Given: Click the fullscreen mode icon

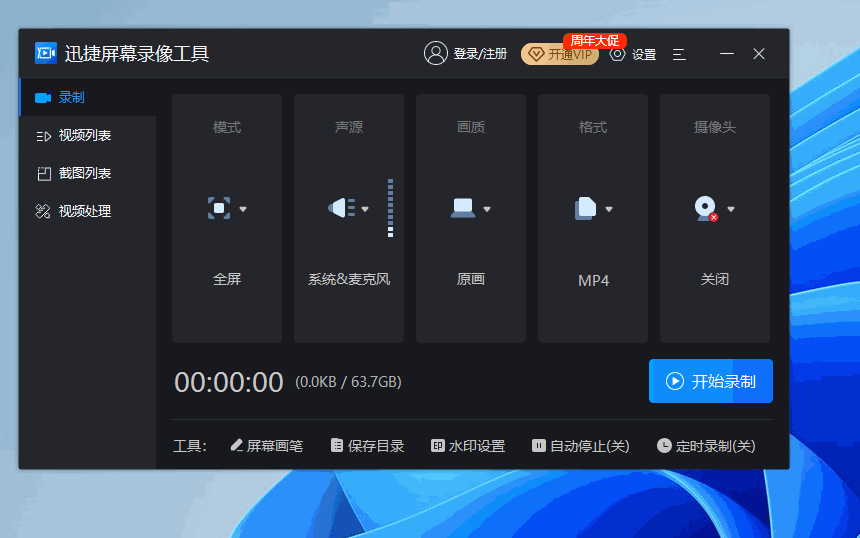Looking at the screenshot, I should (x=219, y=208).
